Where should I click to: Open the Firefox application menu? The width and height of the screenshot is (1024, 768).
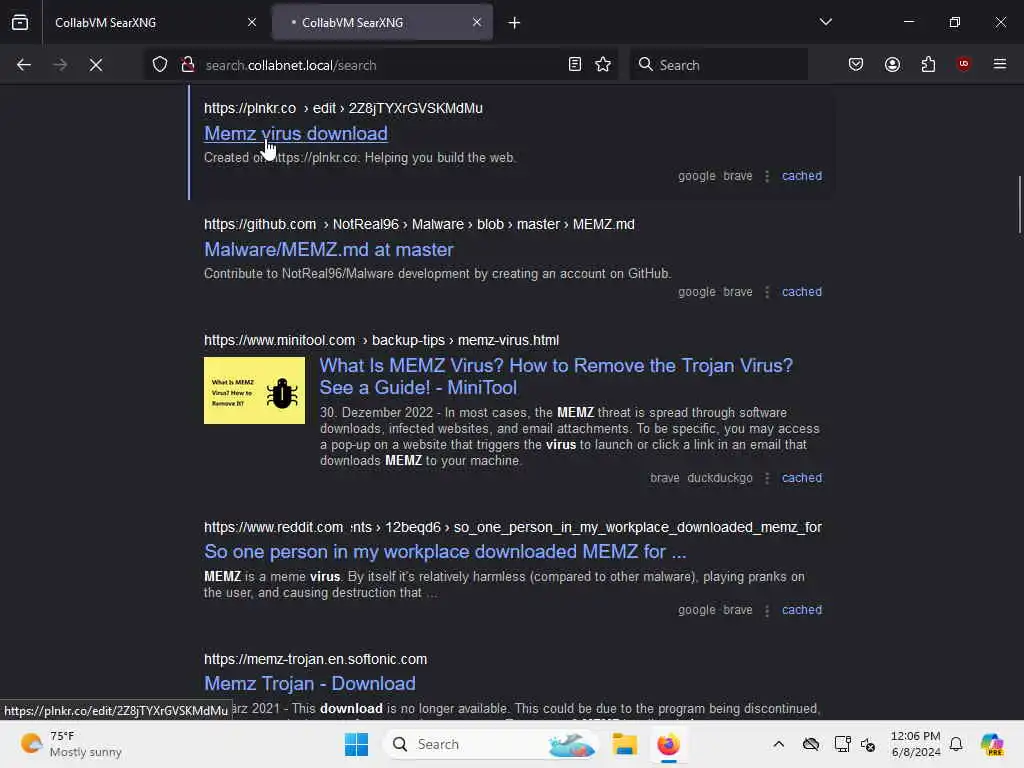click(1000, 64)
